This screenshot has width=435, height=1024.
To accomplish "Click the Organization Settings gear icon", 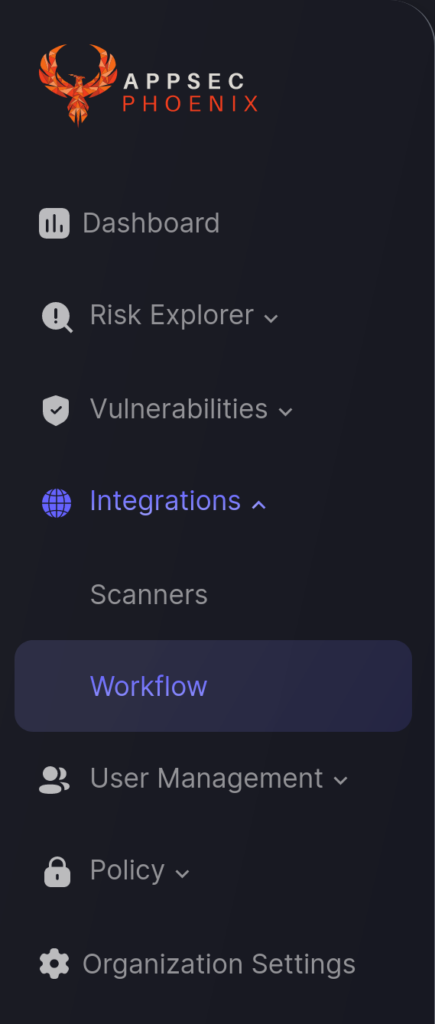I will click(54, 964).
